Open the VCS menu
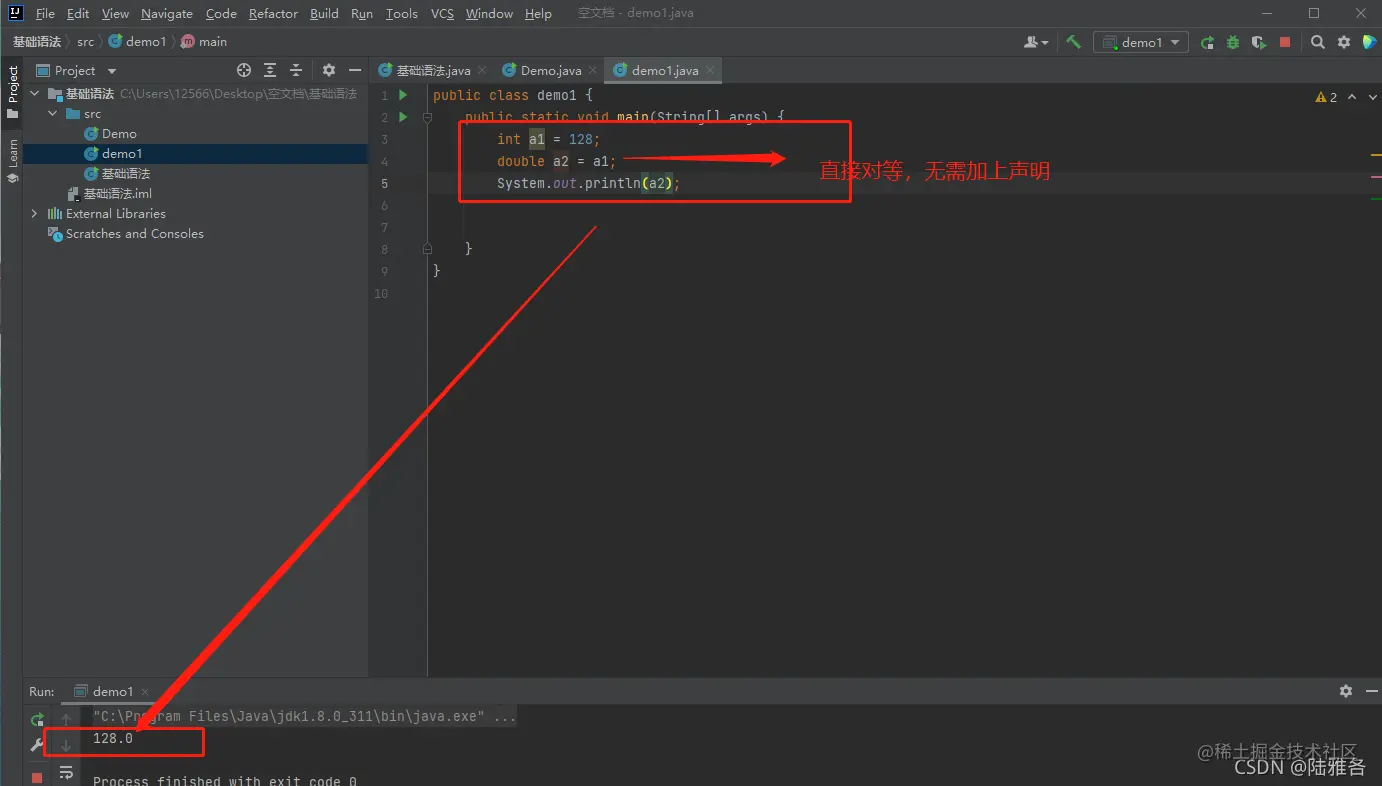 click(442, 14)
